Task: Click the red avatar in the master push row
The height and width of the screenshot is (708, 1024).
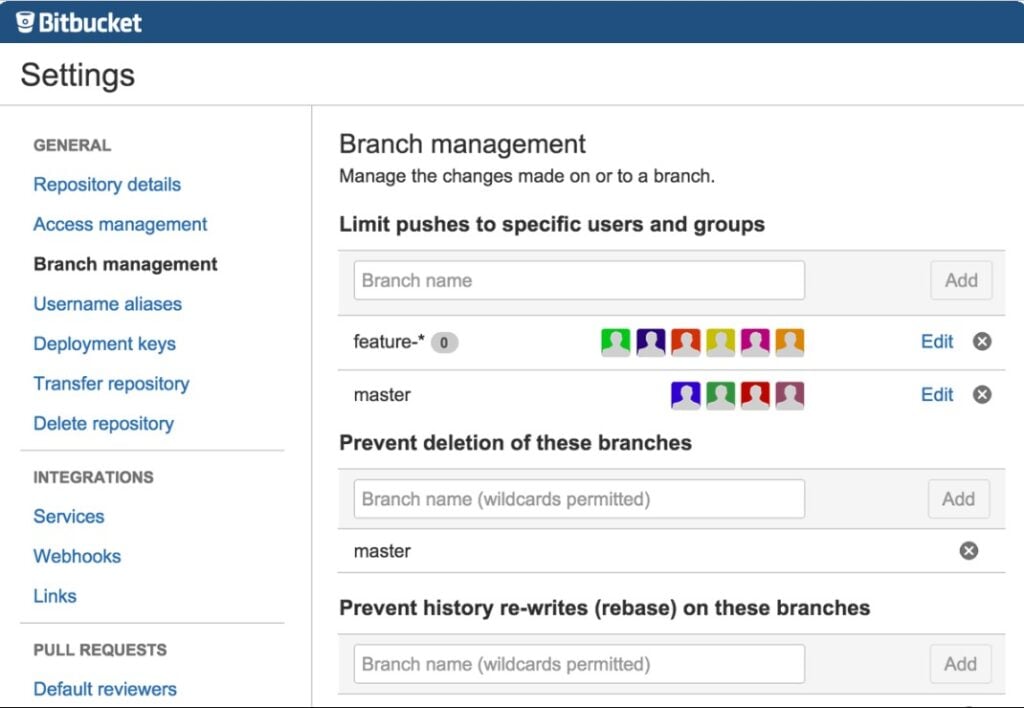Action: (755, 395)
